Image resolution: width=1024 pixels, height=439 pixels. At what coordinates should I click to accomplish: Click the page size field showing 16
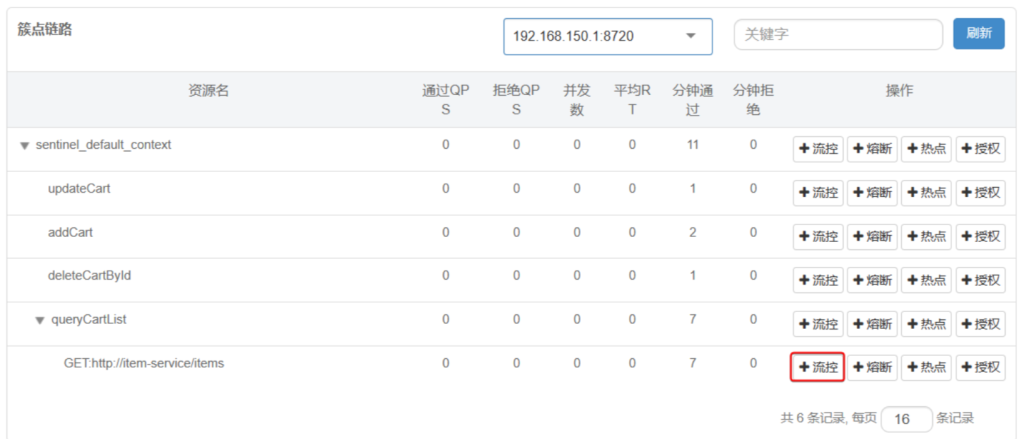(x=906, y=419)
